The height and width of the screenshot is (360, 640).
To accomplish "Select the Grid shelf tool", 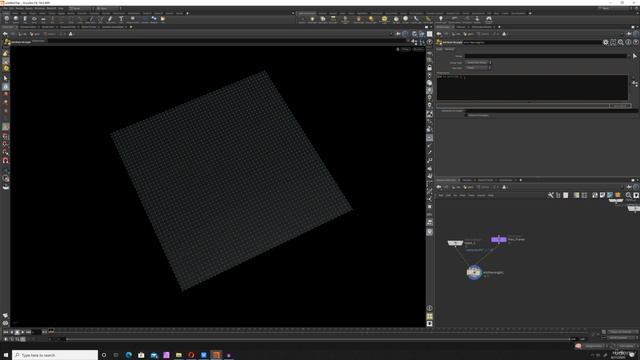I will coord(43,19).
